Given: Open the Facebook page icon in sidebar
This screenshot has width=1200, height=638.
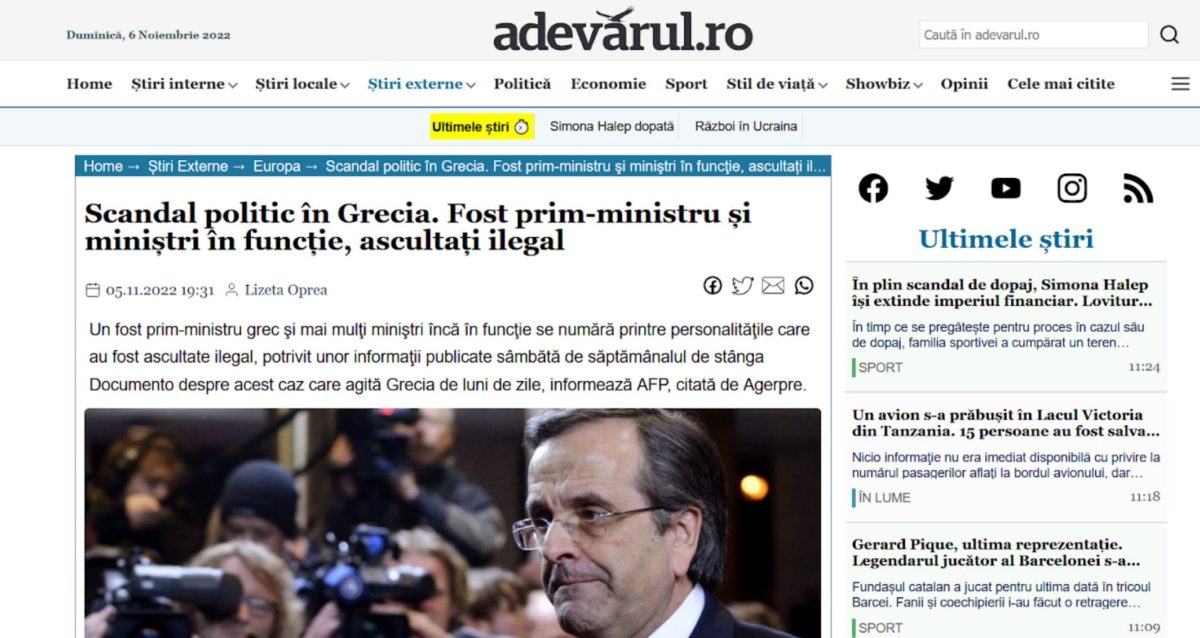Looking at the screenshot, I should click(x=873, y=188).
